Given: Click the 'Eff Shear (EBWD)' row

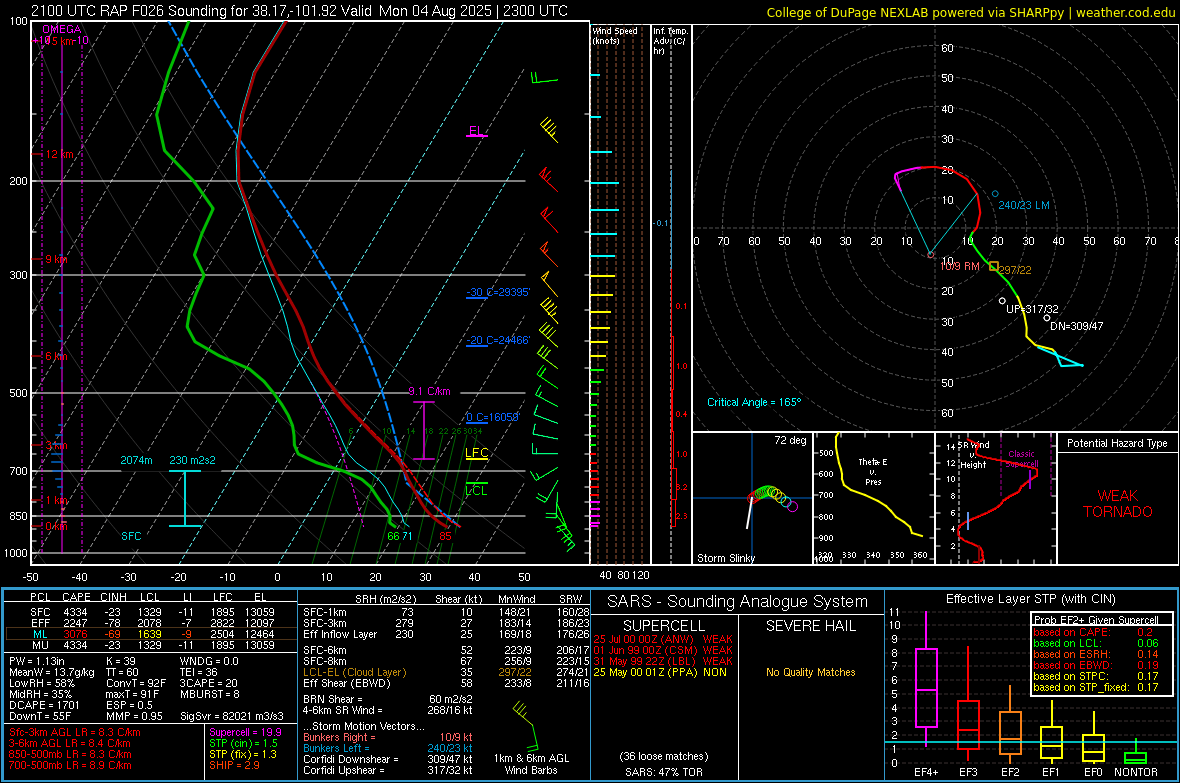Looking at the screenshot, I should click(446, 683).
